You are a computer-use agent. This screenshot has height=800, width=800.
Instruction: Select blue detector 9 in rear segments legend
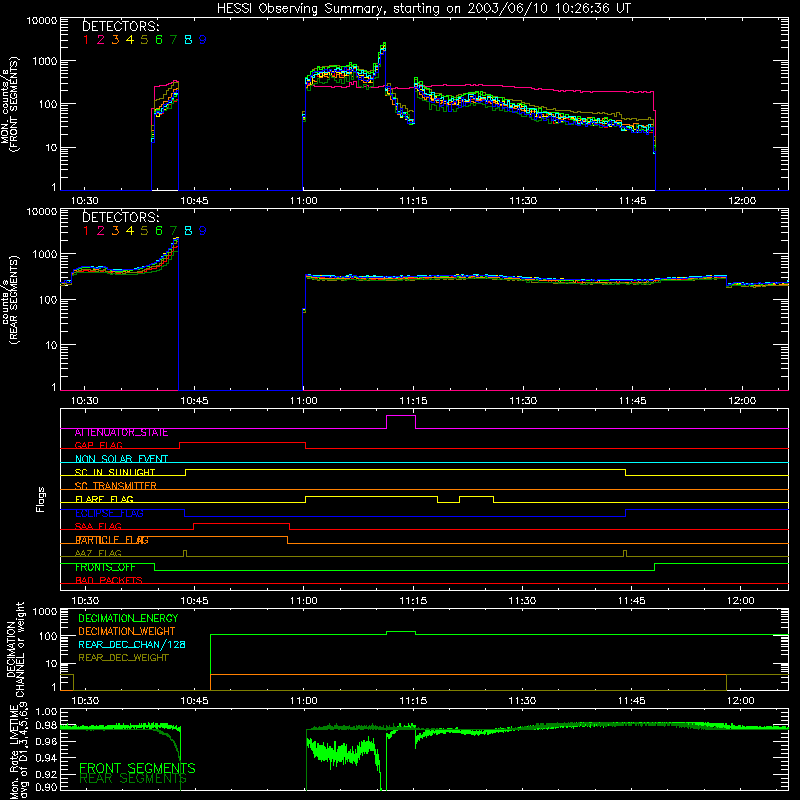[x=203, y=231]
